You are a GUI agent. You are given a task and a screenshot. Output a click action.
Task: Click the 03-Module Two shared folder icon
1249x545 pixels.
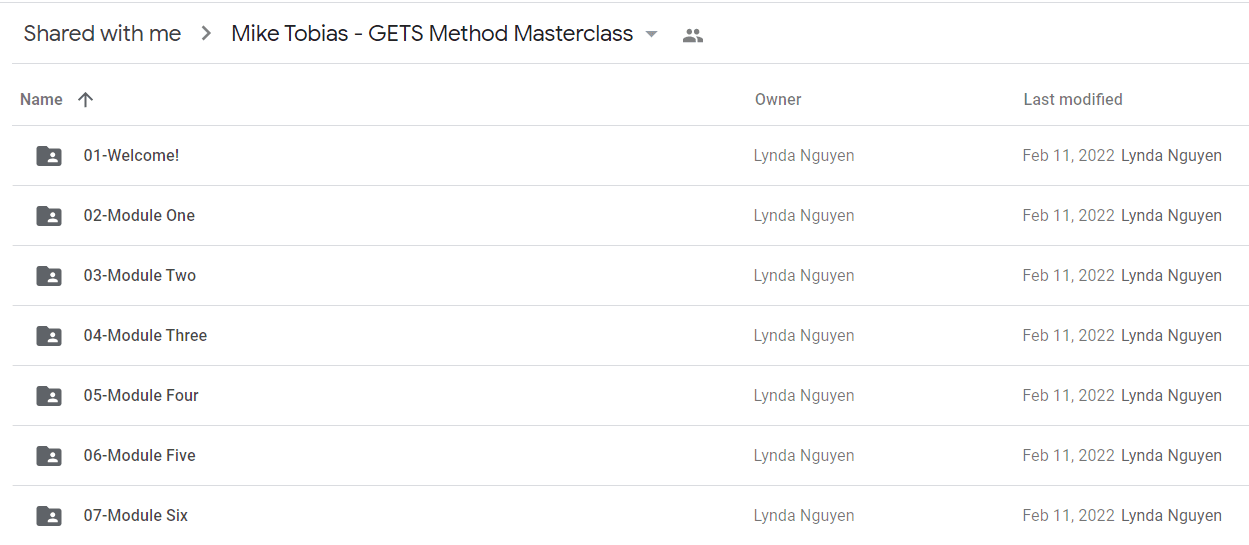[x=49, y=276]
